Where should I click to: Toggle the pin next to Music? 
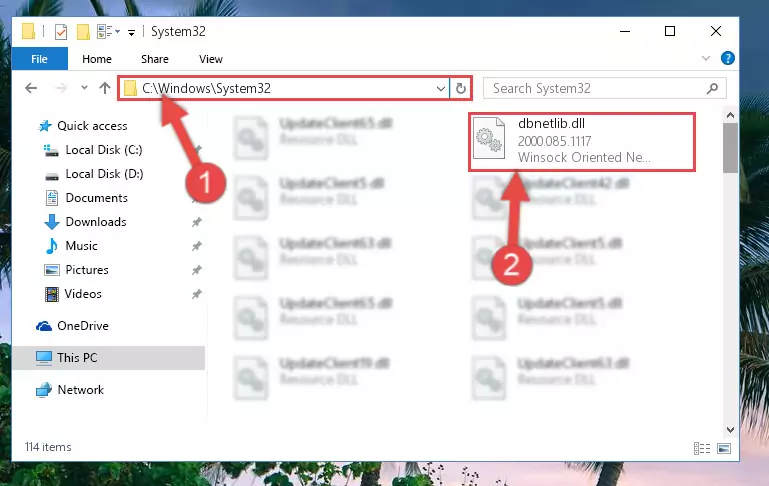coord(197,246)
